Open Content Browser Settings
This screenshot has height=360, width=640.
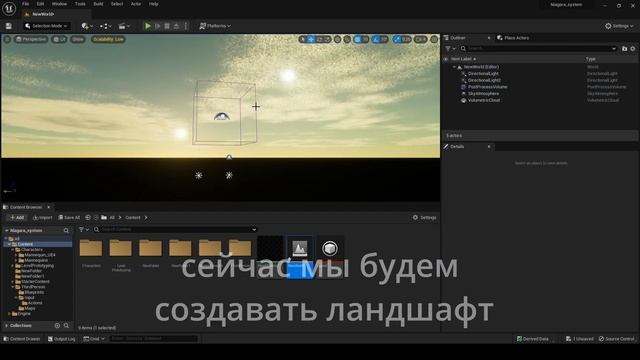pyautogui.click(x=424, y=218)
